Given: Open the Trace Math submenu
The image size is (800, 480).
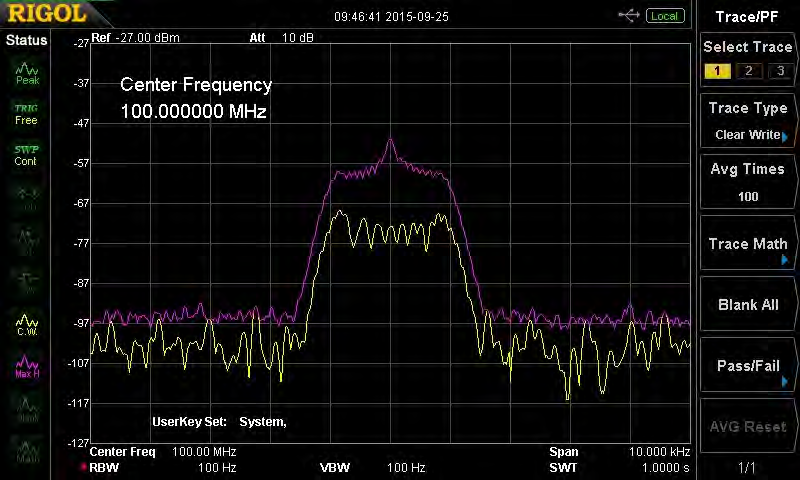Looking at the screenshot, I should coord(747,243).
